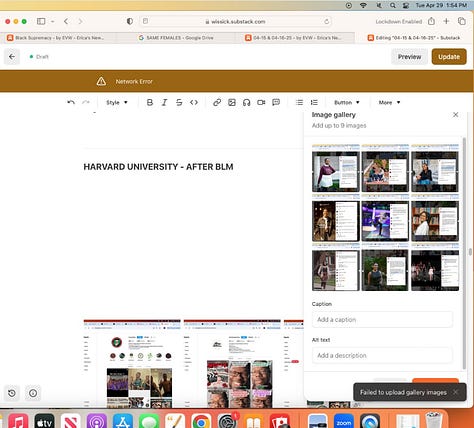The width and height of the screenshot is (474, 428).
Task: Open the post info icon at bottom left
Action: (33, 393)
